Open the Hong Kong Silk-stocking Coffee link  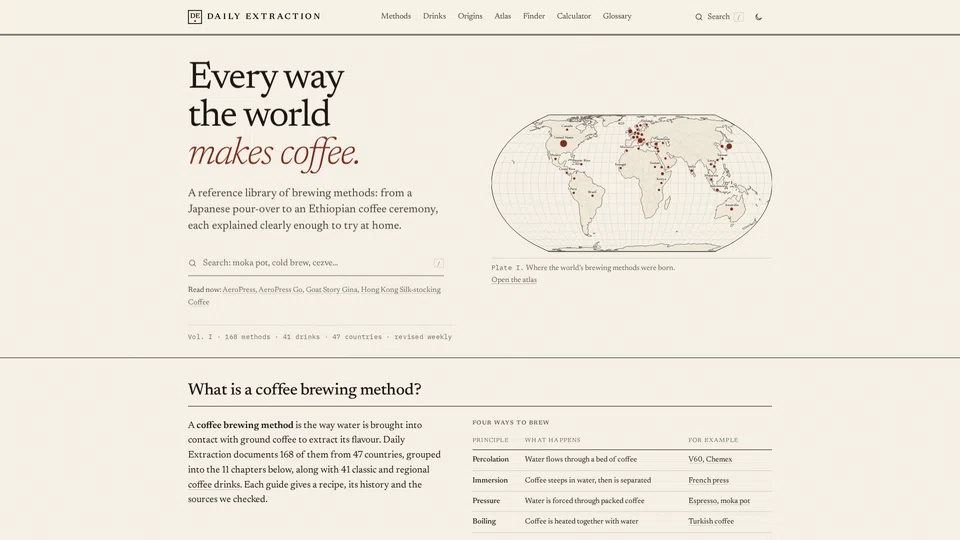pyautogui.click(x=400, y=290)
